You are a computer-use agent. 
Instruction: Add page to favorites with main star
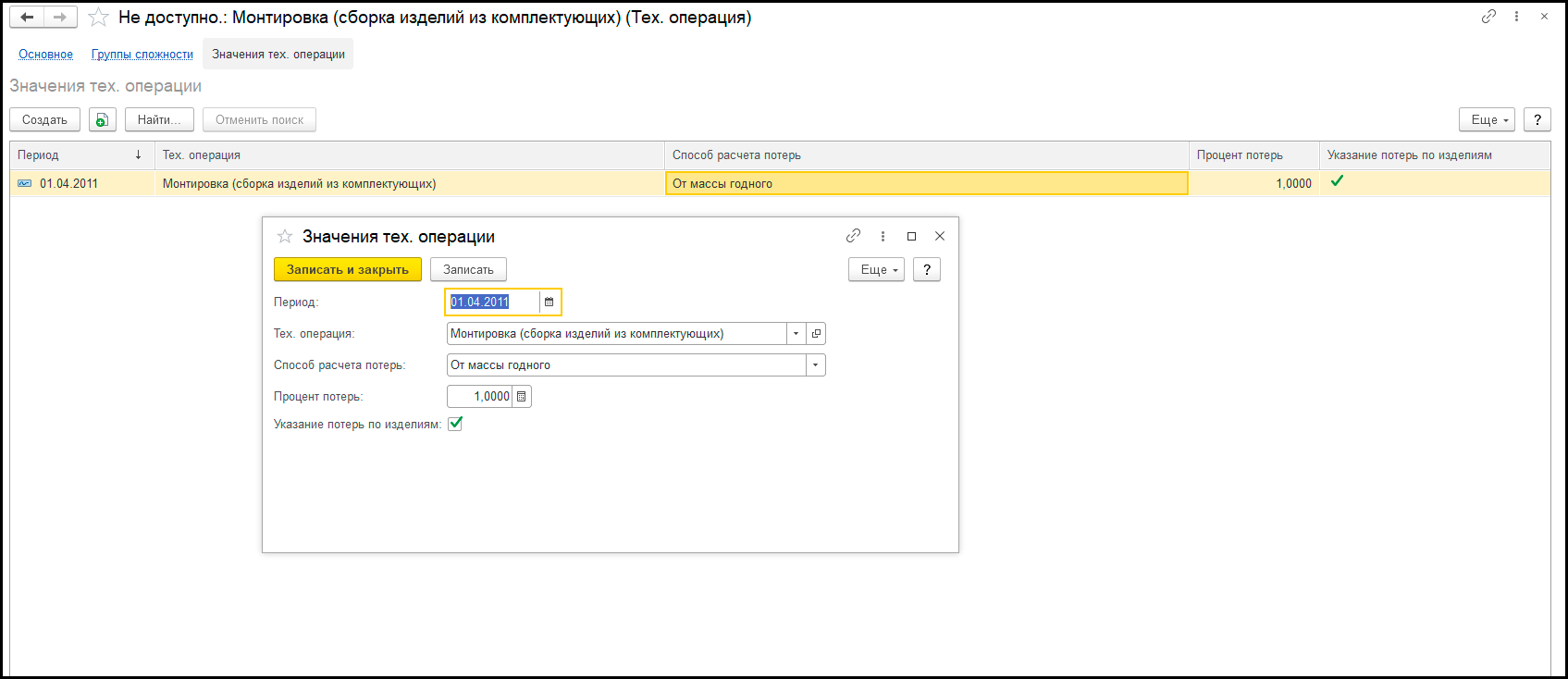tap(98, 18)
